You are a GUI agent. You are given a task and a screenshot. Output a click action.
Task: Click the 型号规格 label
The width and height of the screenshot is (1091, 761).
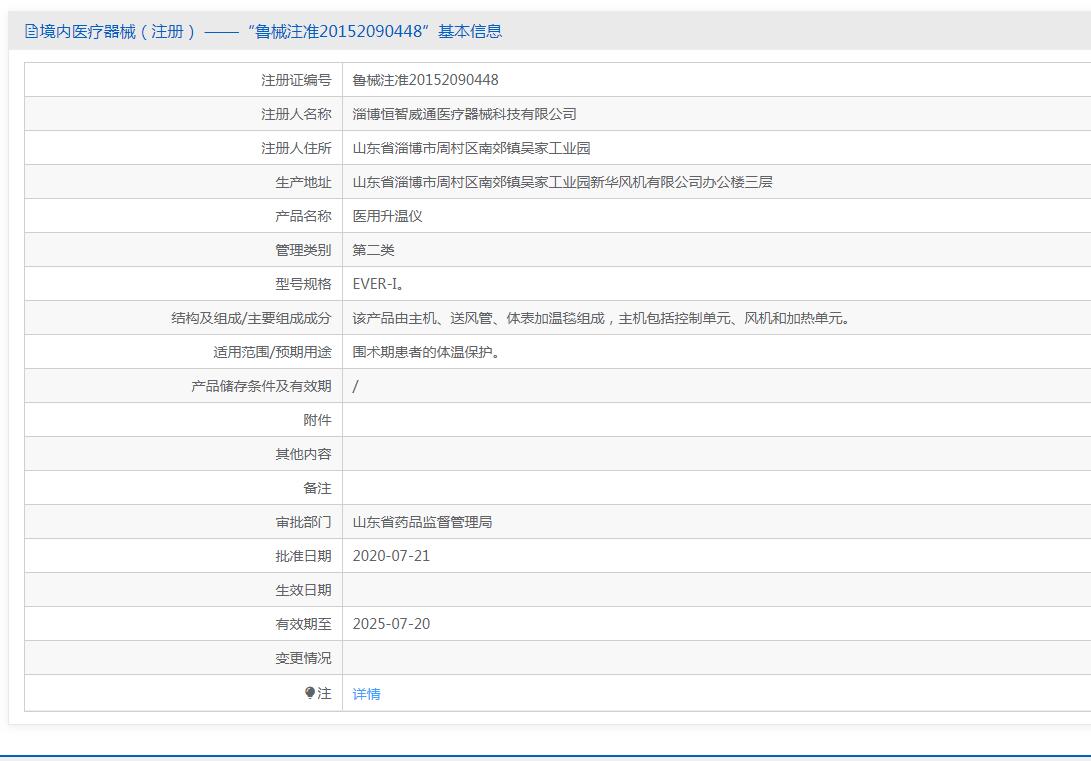coord(303,284)
